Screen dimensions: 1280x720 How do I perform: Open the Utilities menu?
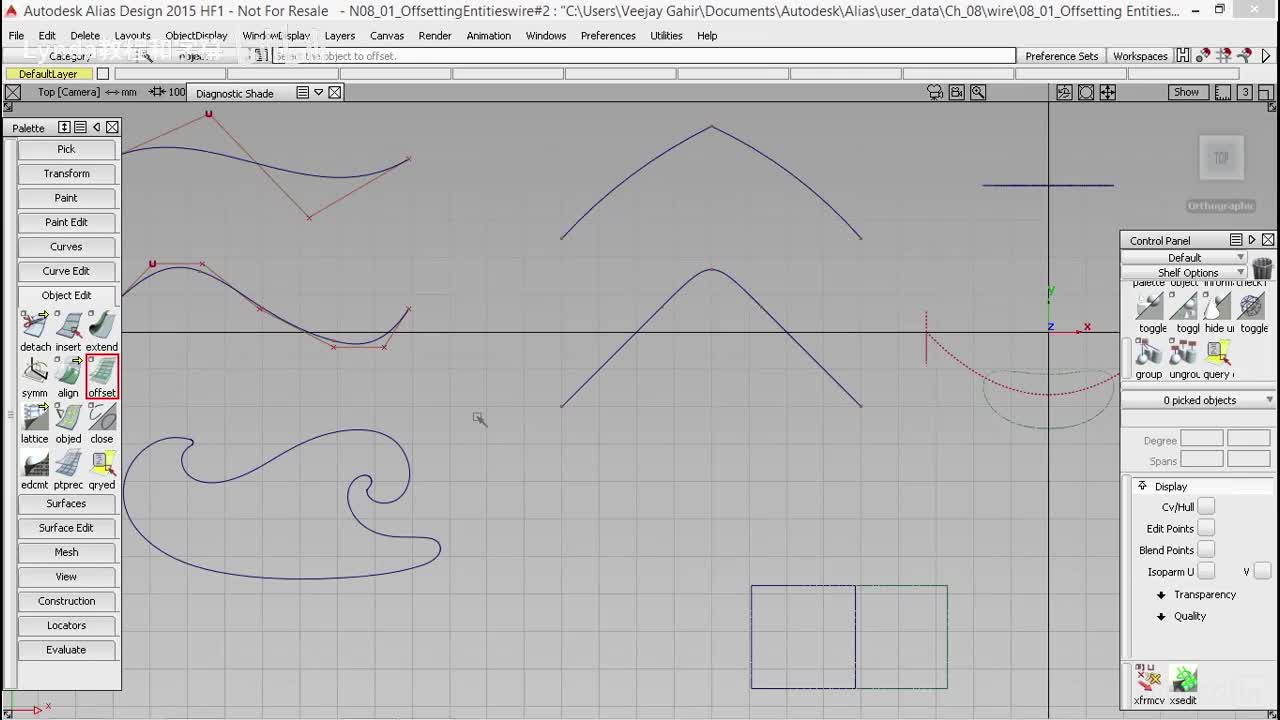coord(666,35)
